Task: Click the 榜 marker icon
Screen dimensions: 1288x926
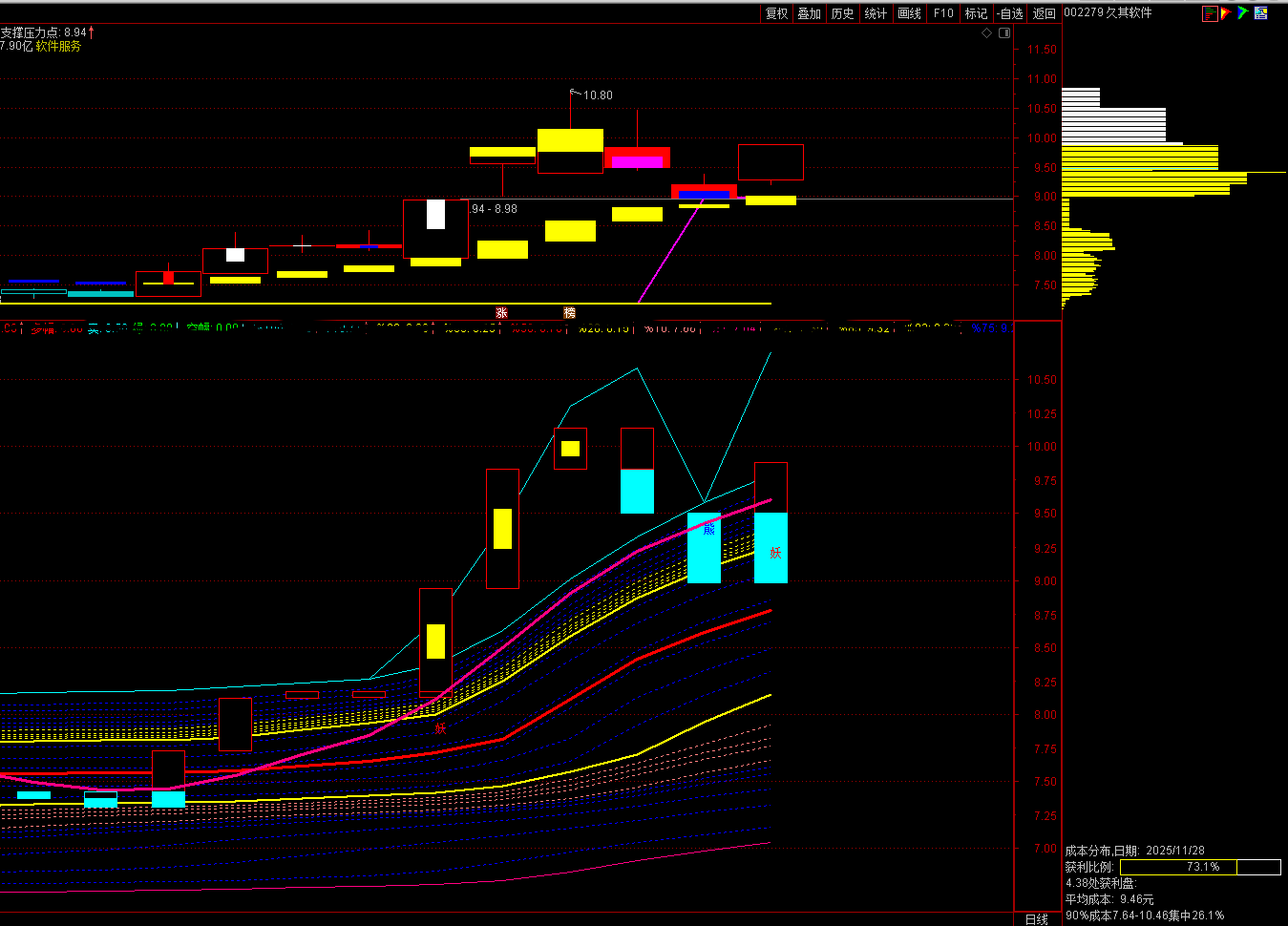Action: (570, 313)
